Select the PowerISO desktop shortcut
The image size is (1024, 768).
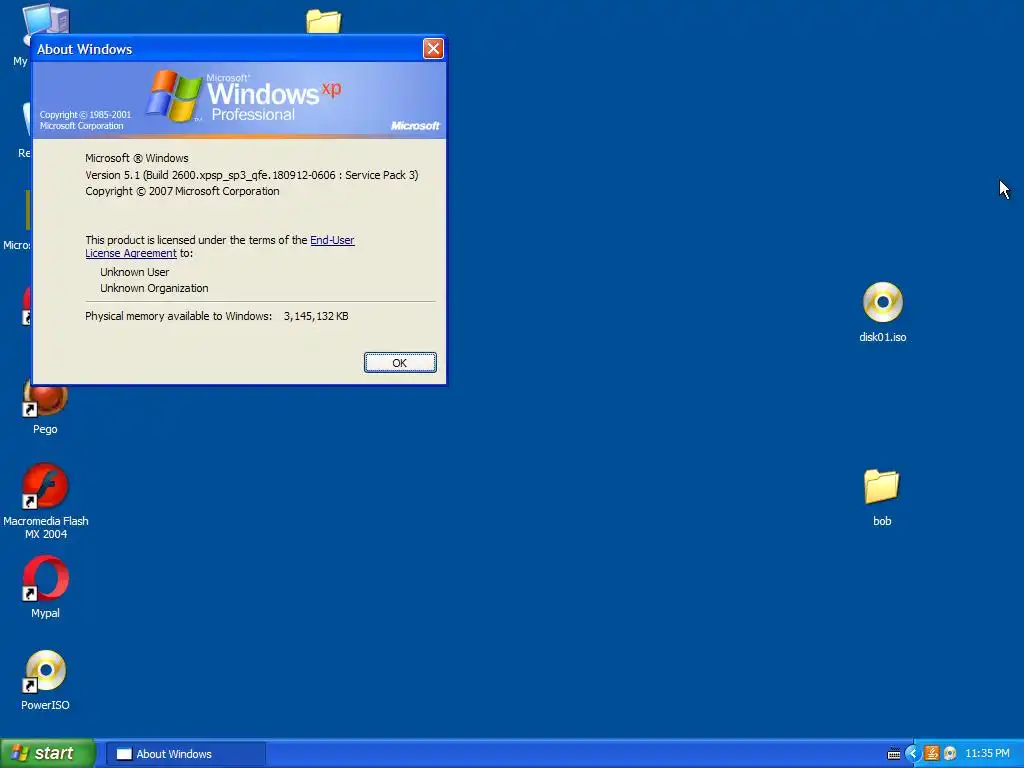pyautogui.click(x=45, y=680)
